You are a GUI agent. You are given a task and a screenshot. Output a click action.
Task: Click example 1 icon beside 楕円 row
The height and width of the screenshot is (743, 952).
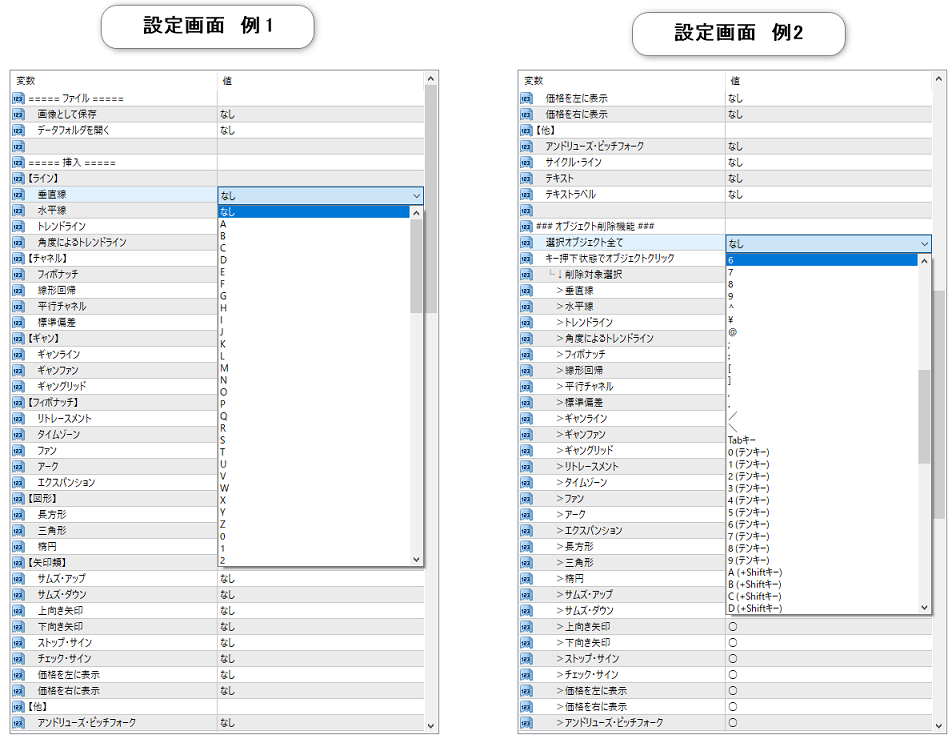coord(18,547)
